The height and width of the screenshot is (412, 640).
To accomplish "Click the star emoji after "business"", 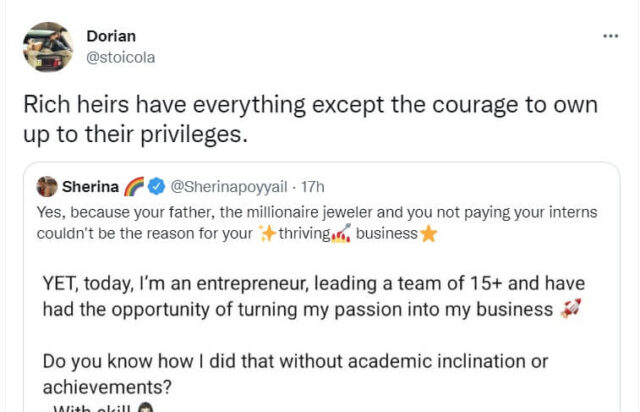I will tap(429, 234).
